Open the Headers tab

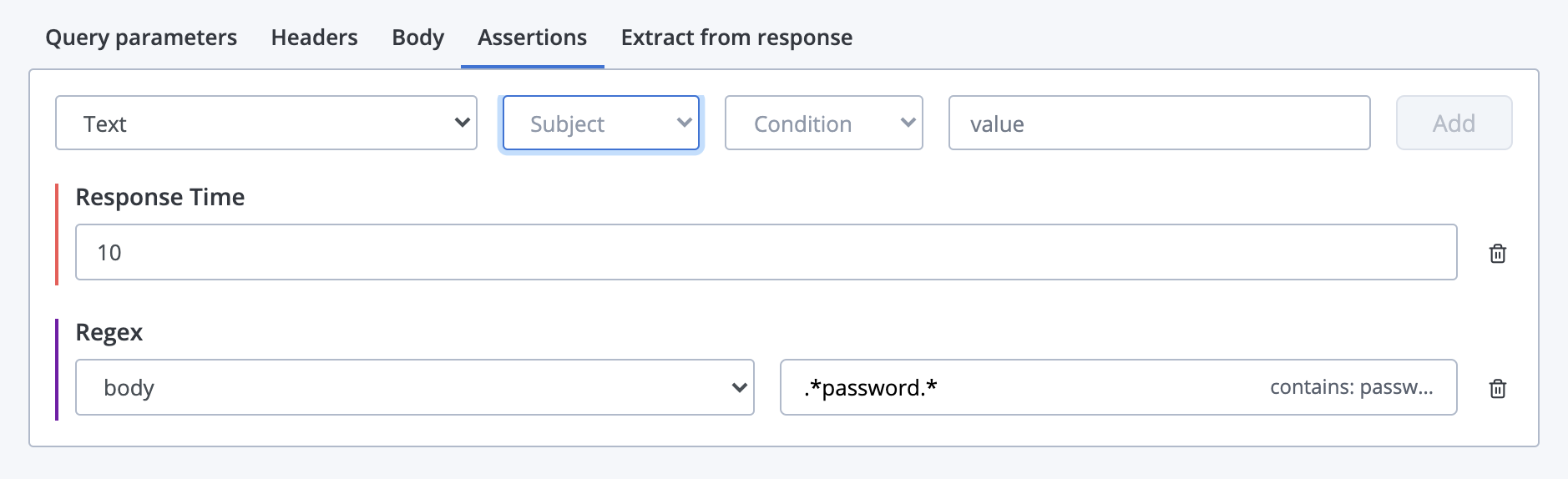point(314,38)
